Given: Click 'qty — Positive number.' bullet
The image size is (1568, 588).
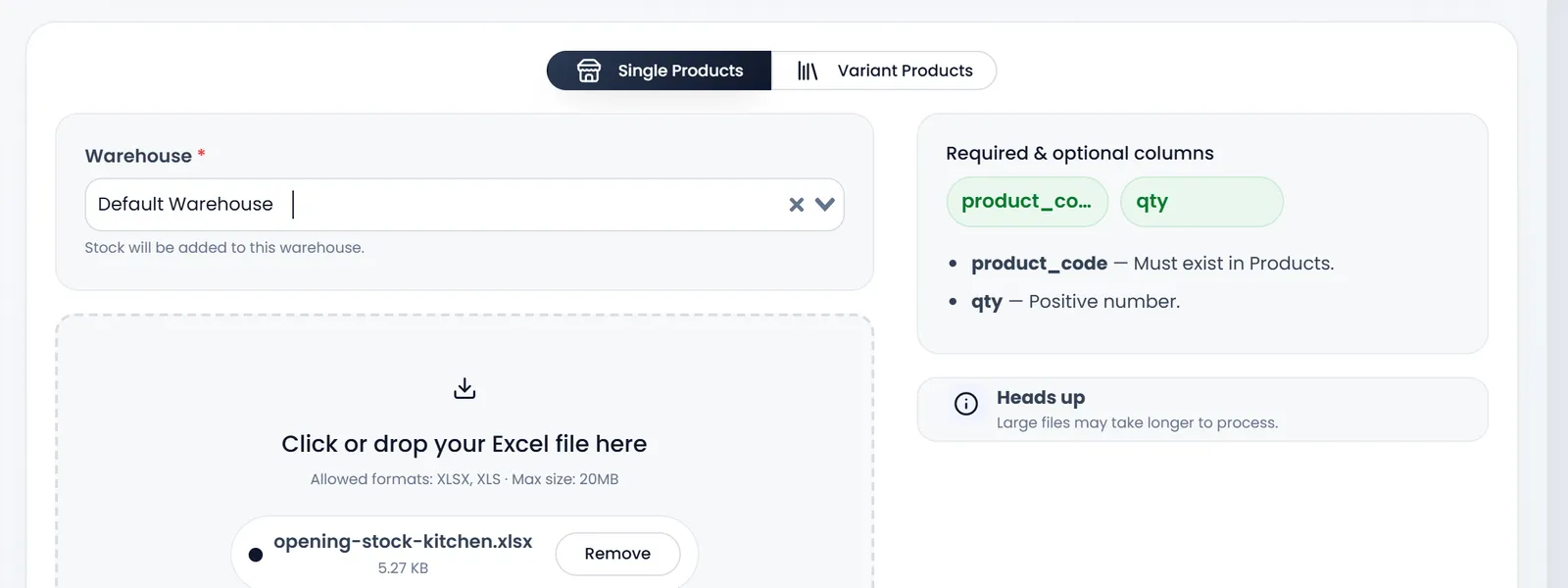Looking at the screenshot, I should click(x=1075, y=302).
